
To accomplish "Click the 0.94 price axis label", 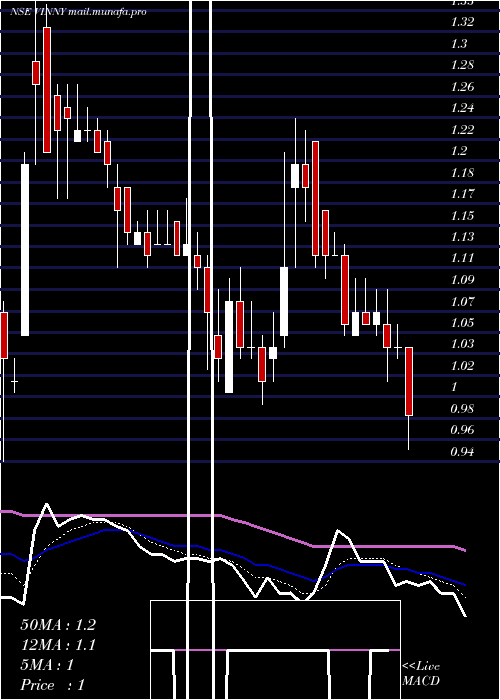I will point(462,452).
